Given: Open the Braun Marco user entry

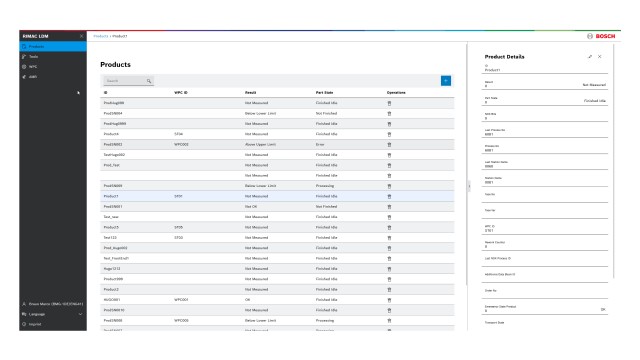Looking at the screenshot, I should 53,304.
